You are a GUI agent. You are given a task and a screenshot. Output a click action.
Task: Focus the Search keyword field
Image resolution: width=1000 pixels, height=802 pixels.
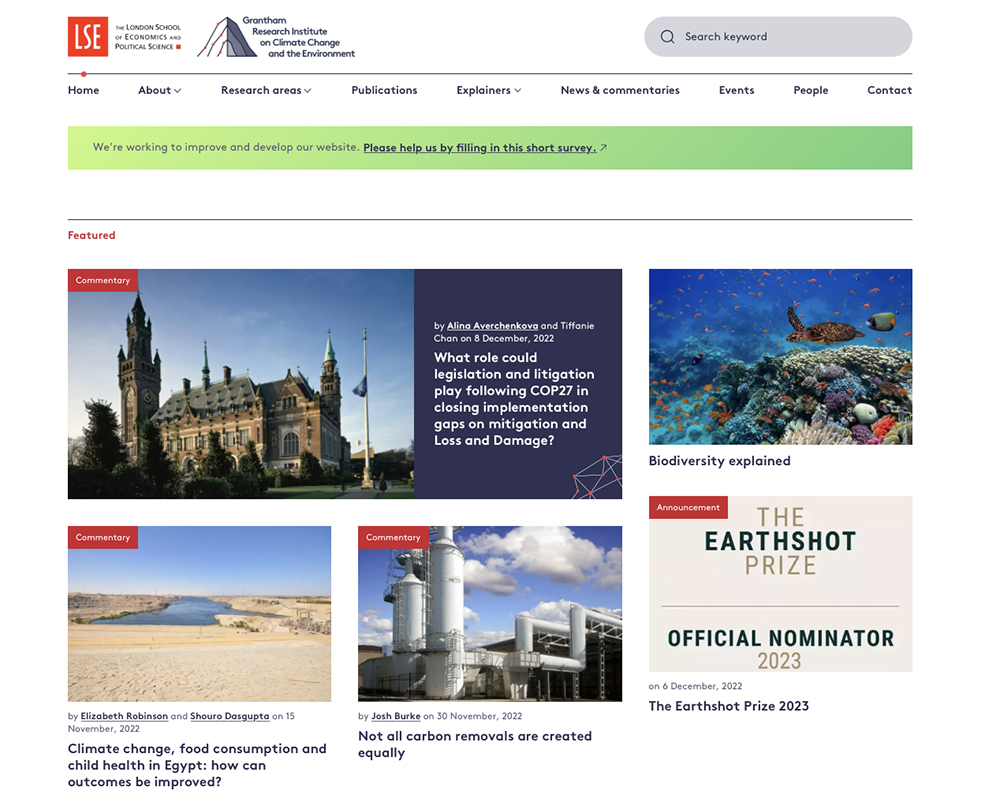pos(777,37)
